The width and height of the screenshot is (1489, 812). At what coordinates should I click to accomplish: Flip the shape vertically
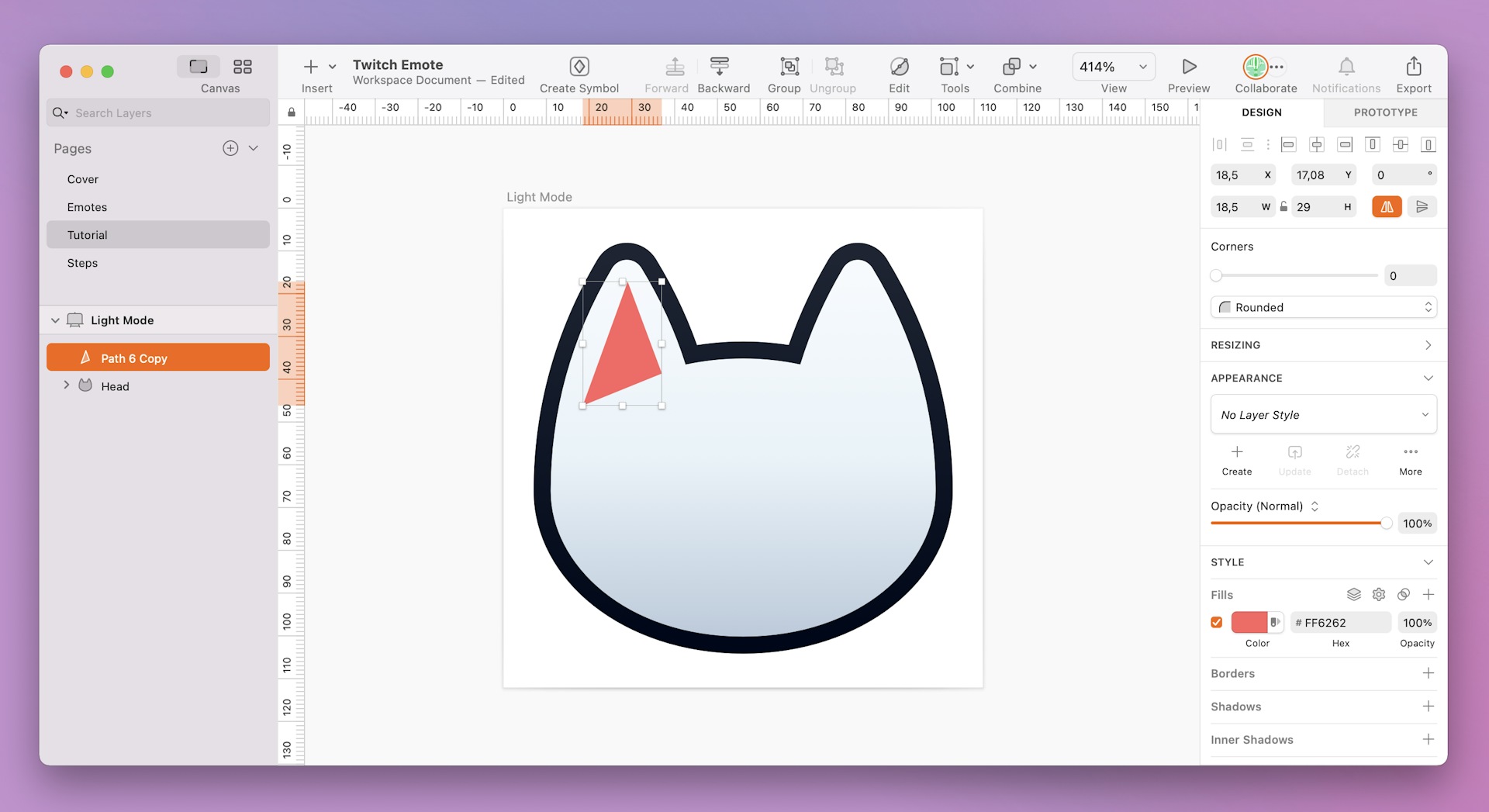1422,206
